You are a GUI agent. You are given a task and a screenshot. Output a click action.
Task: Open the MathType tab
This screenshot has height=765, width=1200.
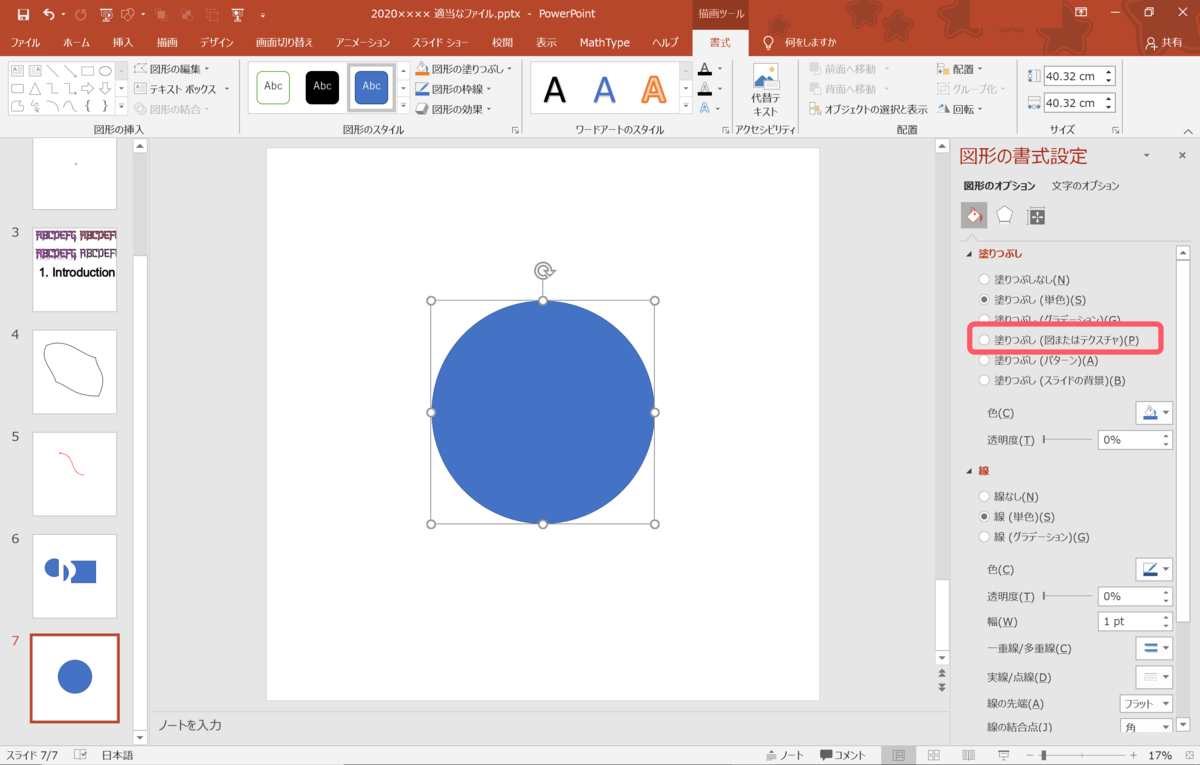[605, 43]
